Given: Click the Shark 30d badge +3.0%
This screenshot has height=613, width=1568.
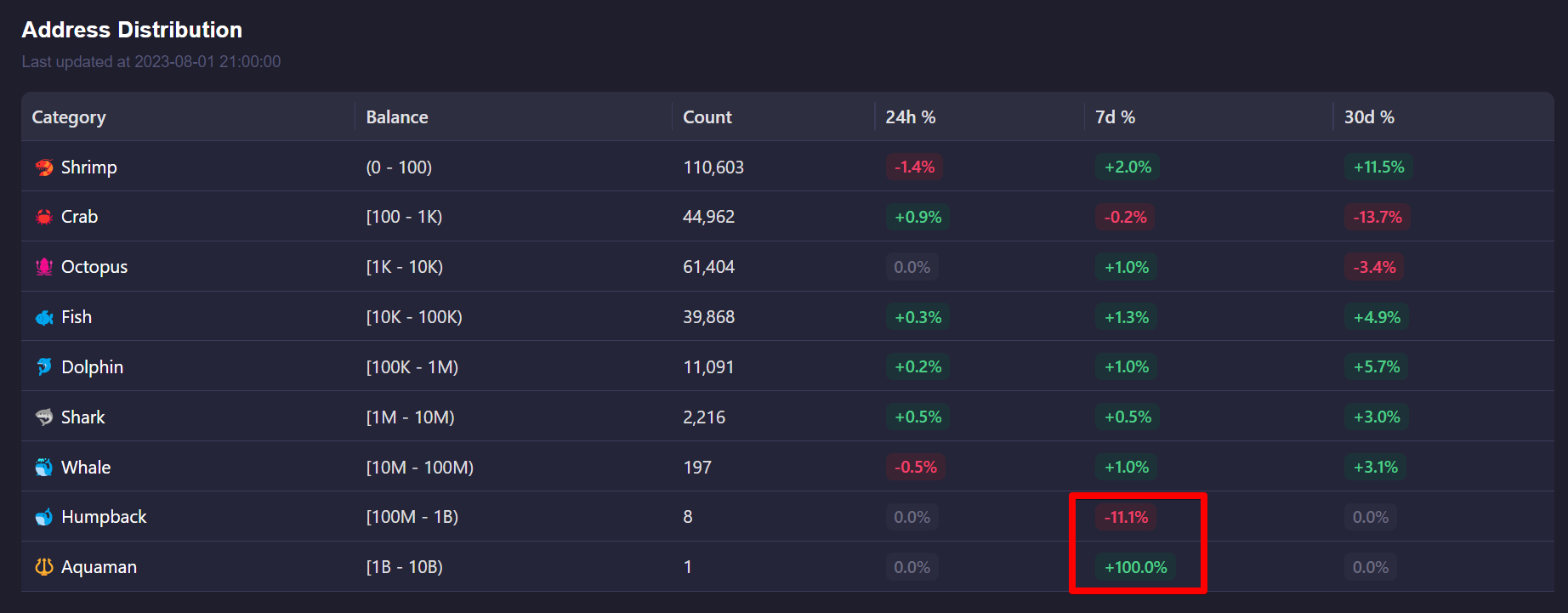Looking at the screenshot, I should pyautogui.click(x=1377, y=417).
